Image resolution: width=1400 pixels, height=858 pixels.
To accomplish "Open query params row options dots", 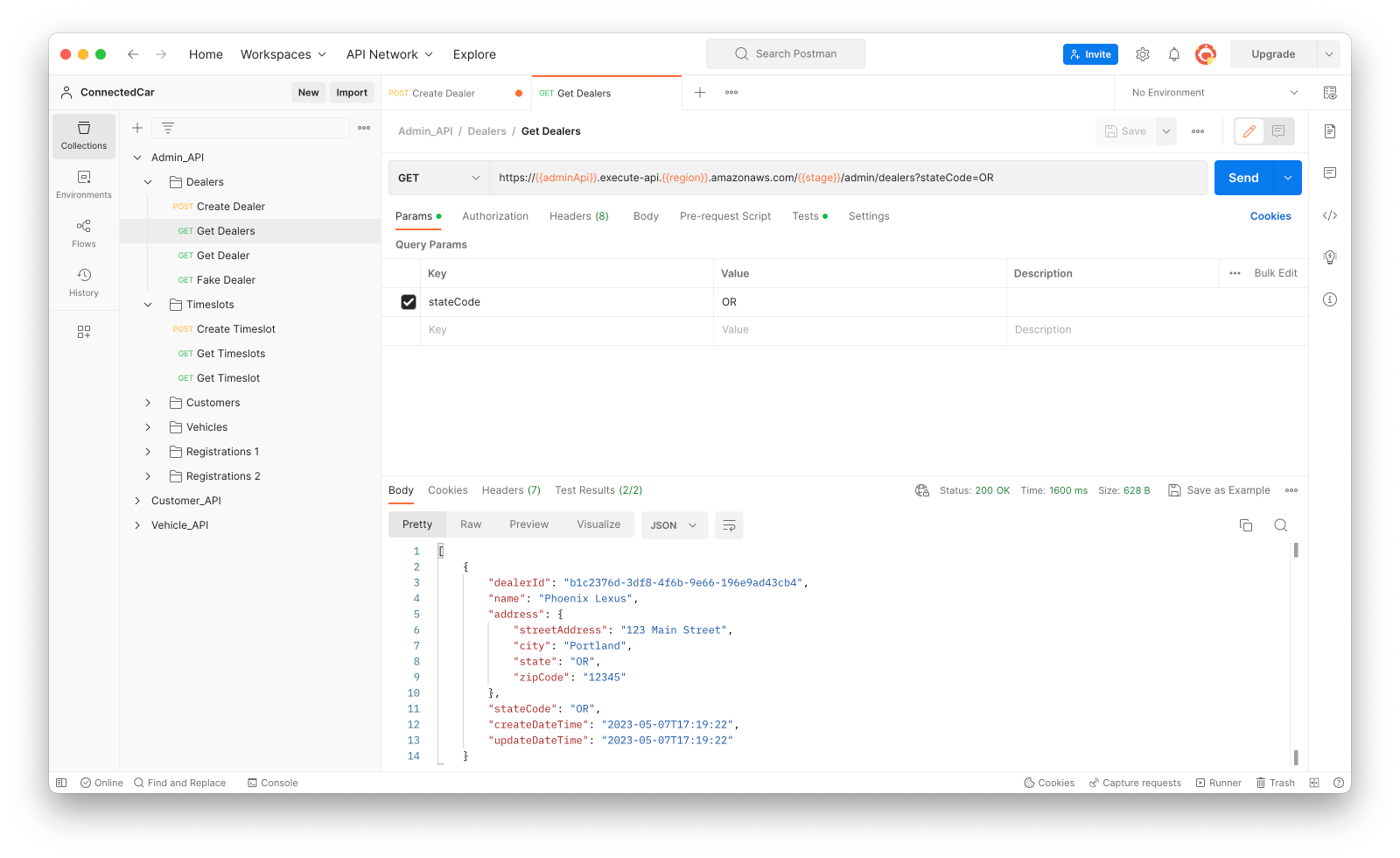I will (1235, 273).
